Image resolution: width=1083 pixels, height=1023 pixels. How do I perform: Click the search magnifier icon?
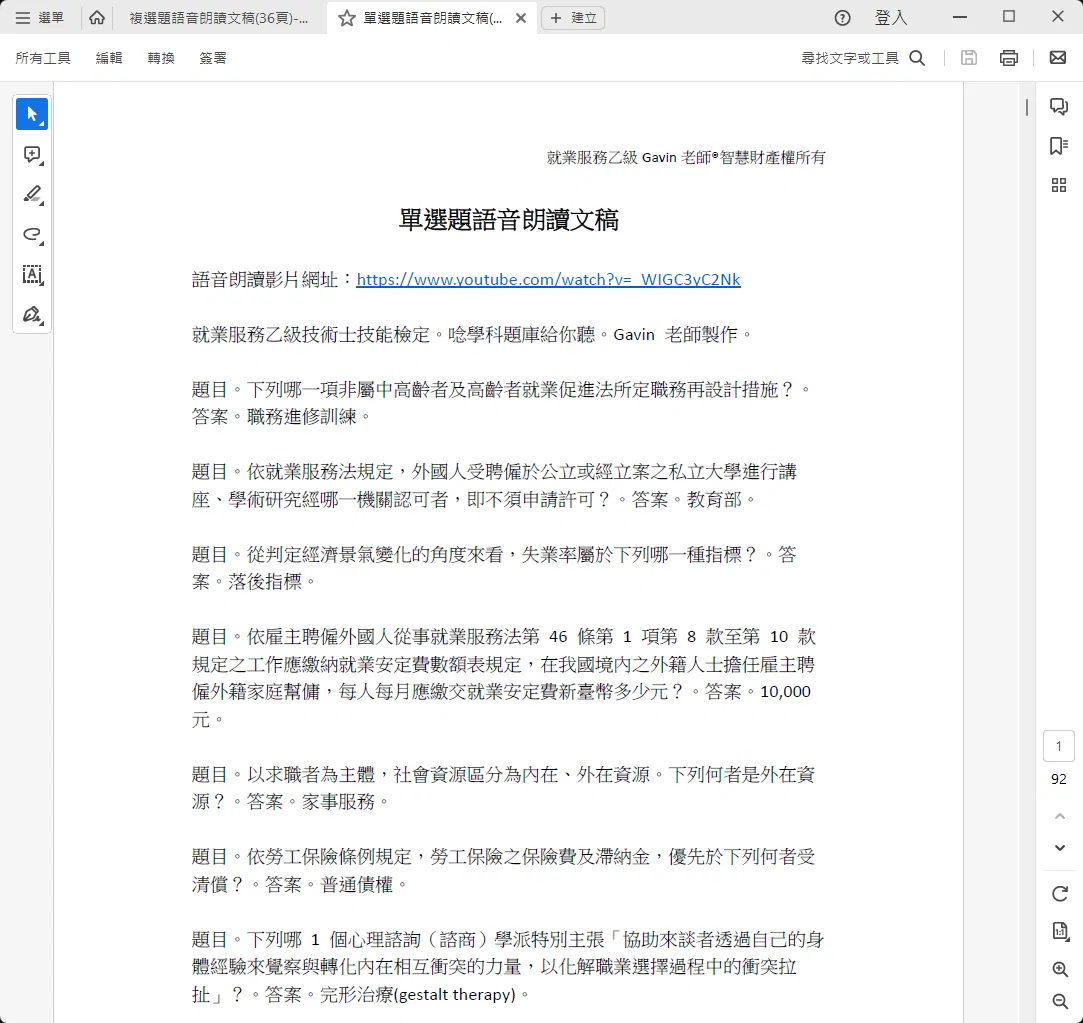click(x=917, y=58)
